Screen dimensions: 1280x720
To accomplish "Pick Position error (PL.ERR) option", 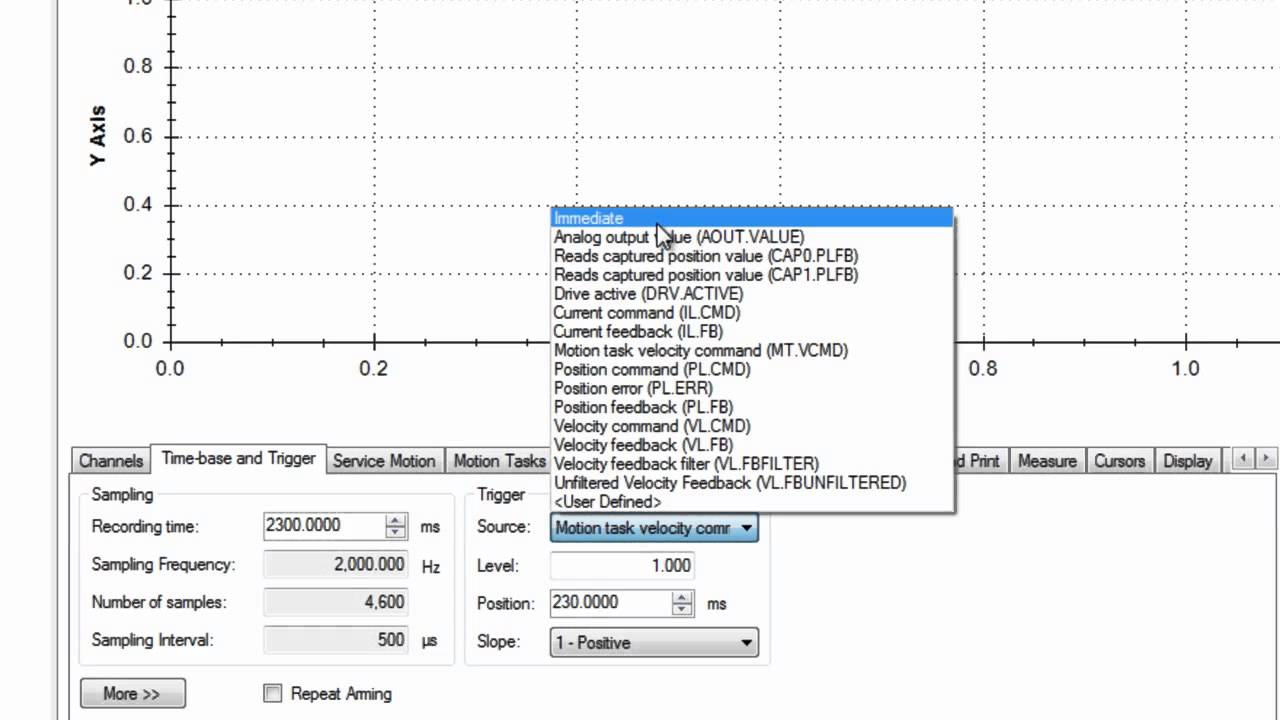I will point(752,389).
